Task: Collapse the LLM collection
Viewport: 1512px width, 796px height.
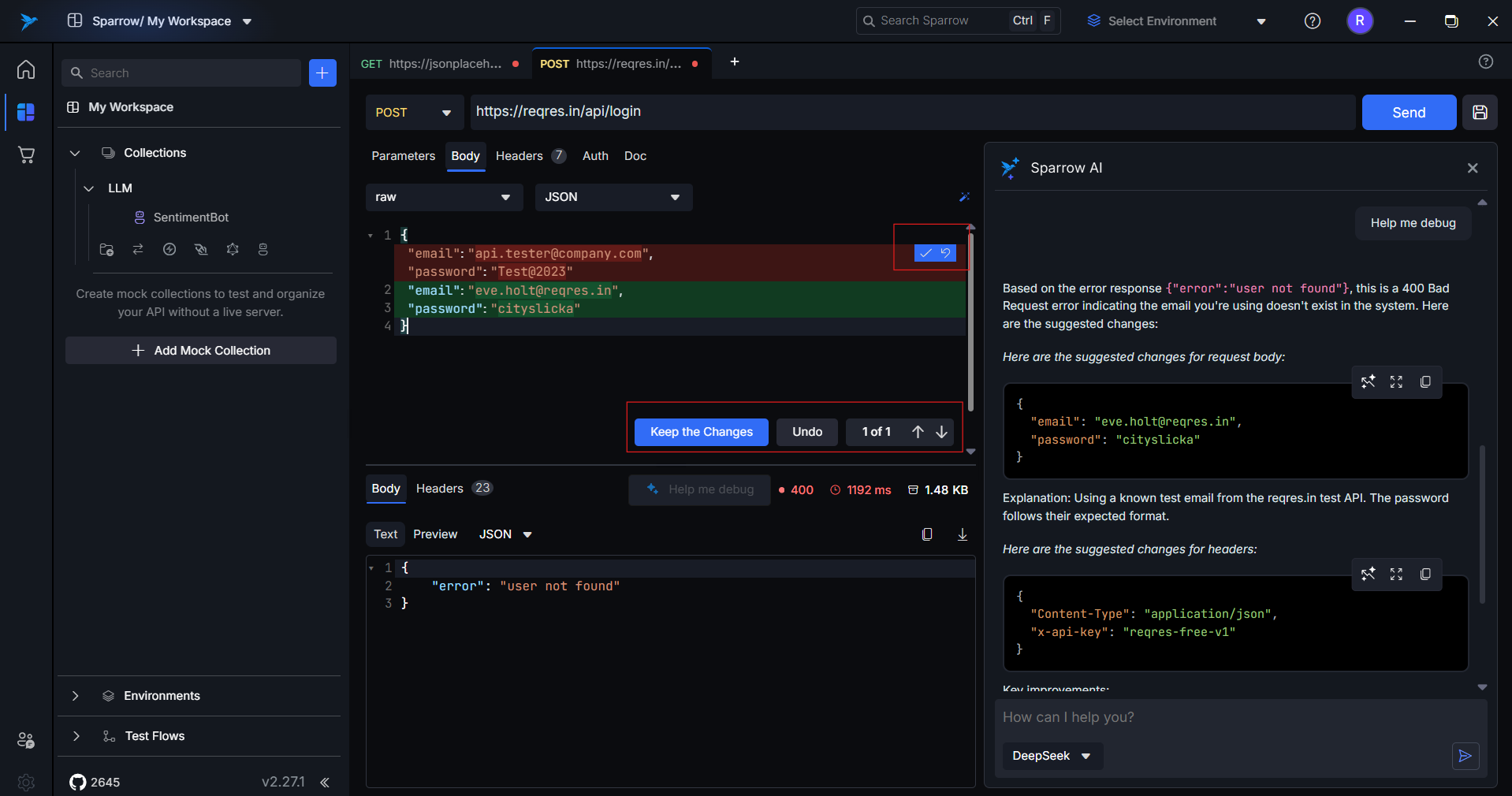Action: pos(89,188)
